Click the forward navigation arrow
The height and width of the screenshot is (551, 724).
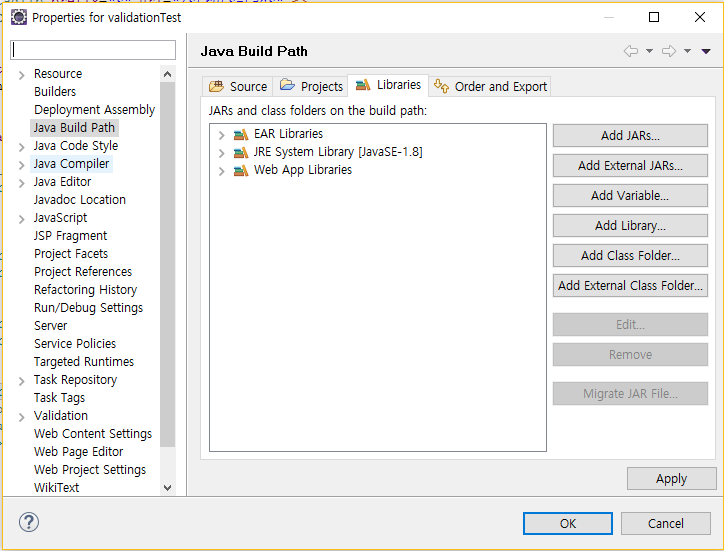(x=669, y=51)
